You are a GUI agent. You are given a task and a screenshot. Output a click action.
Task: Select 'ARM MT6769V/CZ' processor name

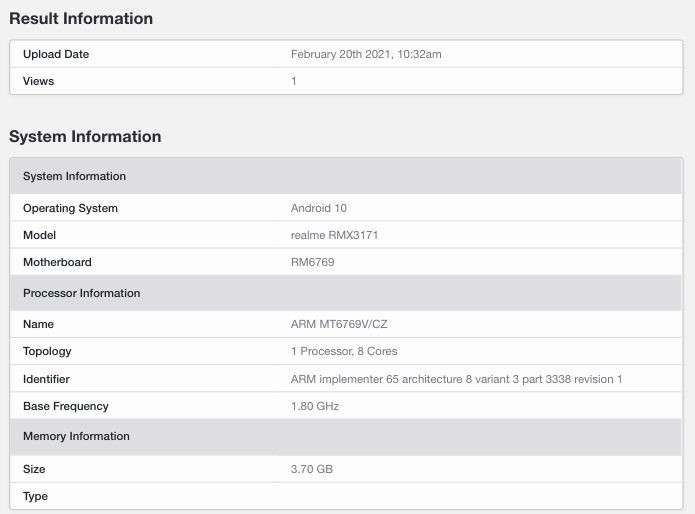click(339, 324)
